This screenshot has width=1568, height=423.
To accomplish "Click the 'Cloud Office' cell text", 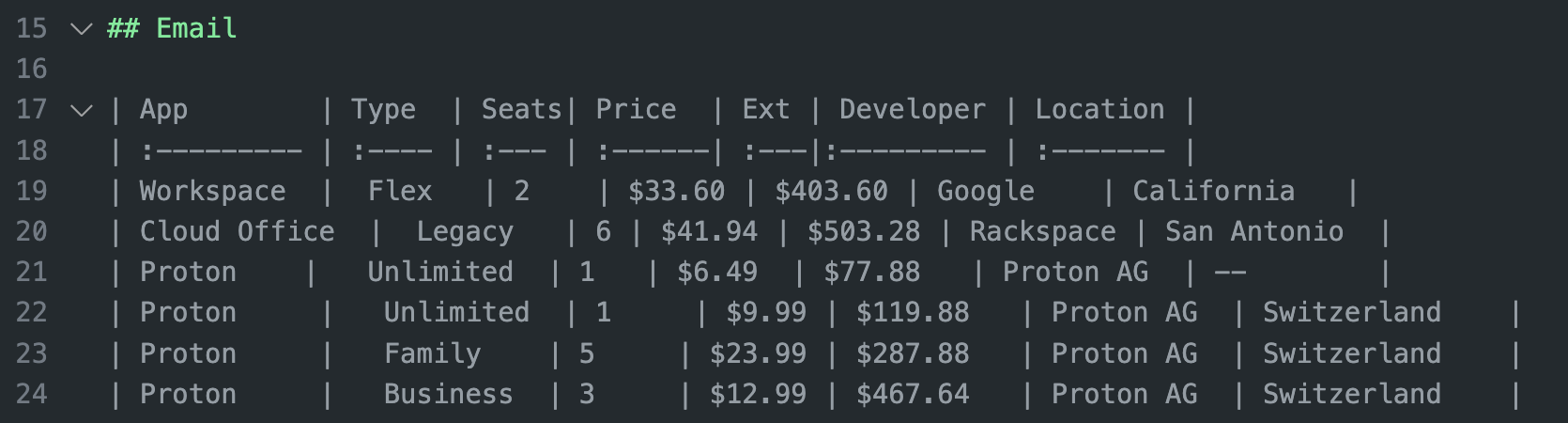I will click(237, 232).
